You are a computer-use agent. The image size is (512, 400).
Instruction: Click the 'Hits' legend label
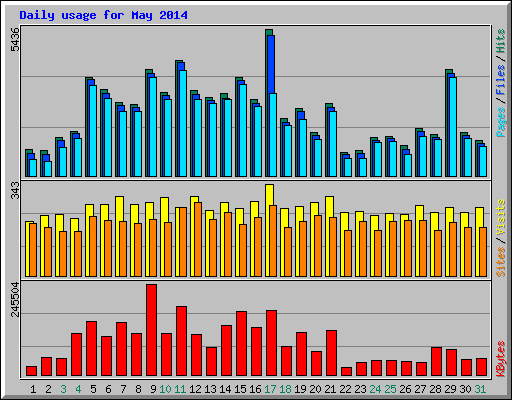(x=501, y=41)
